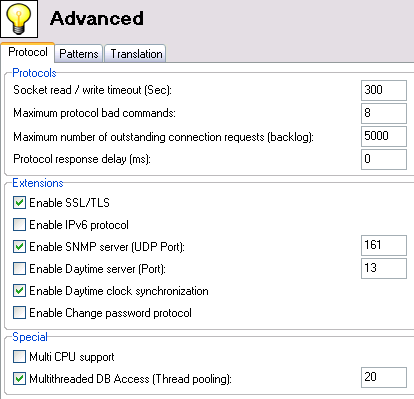Enable Change password protocol checkbox

click(x=19, y=313)
